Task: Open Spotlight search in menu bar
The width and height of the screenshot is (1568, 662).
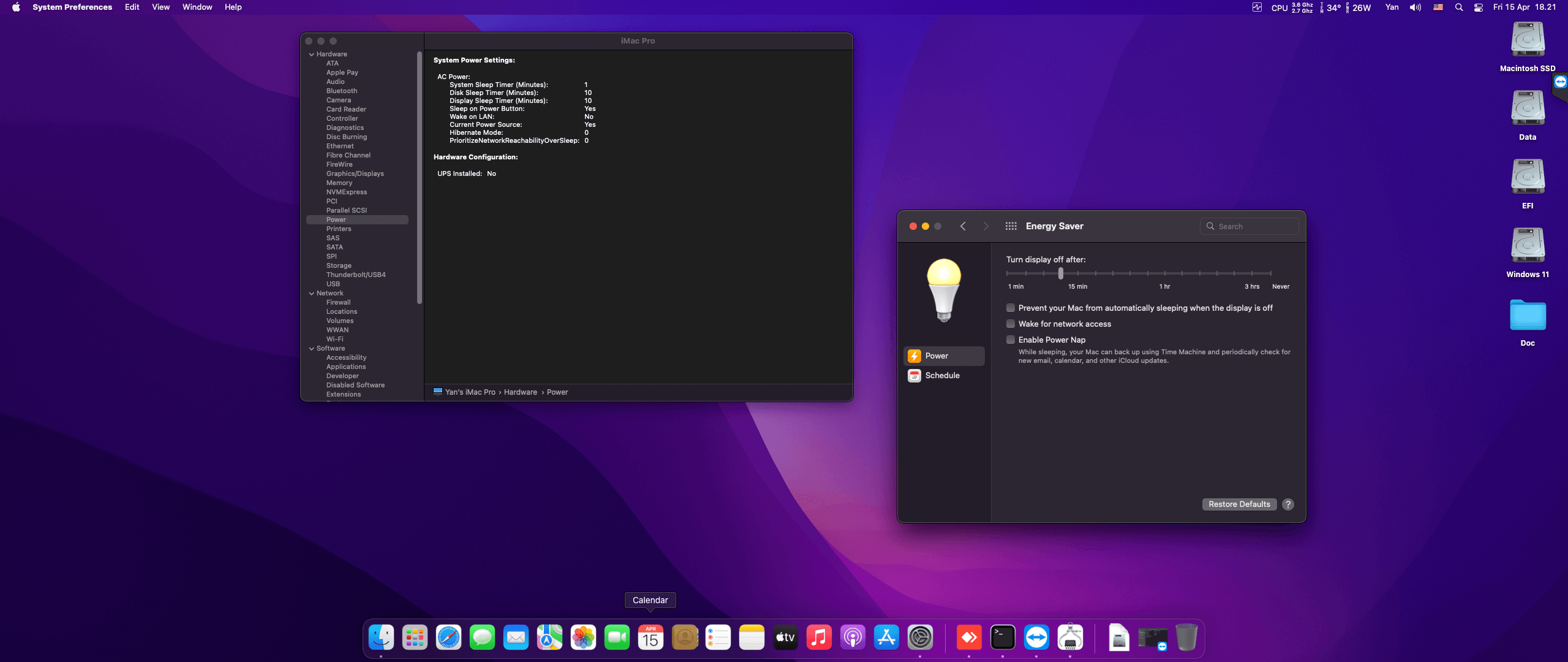Action: (x=1459, y=7)
